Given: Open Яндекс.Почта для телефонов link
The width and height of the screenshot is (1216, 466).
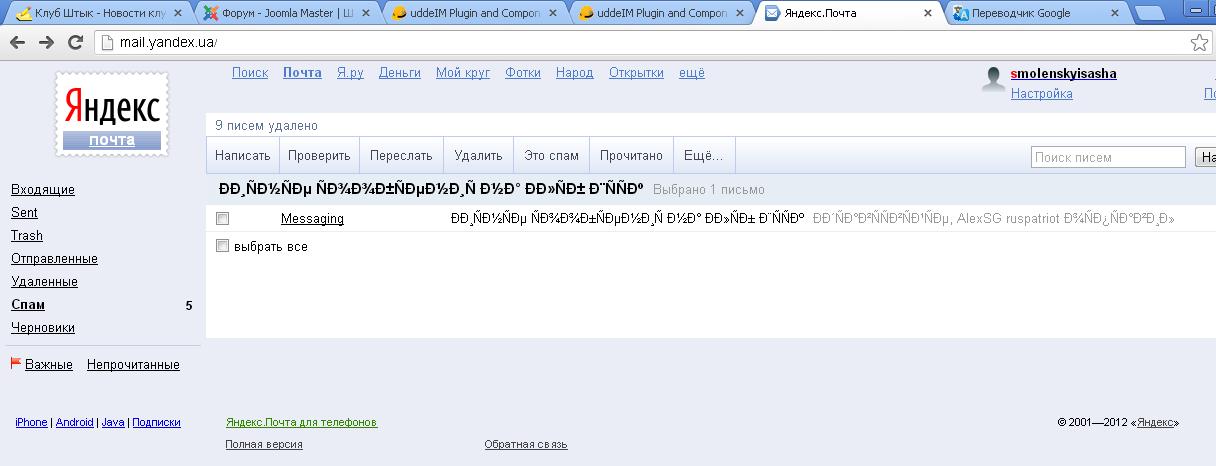Looking at the screenshot, I should (x=302, y=423).
